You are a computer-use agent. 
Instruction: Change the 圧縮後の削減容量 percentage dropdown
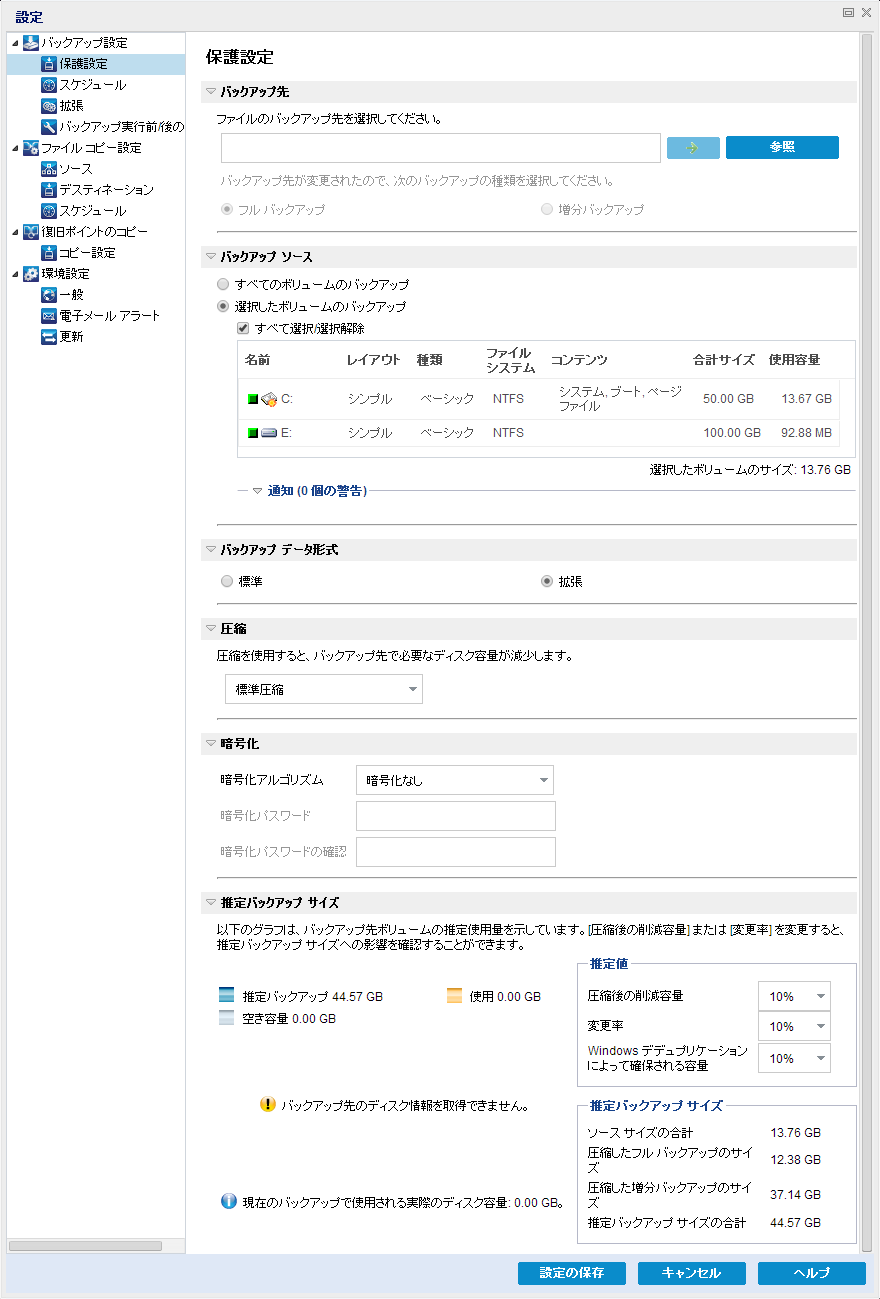794,995
